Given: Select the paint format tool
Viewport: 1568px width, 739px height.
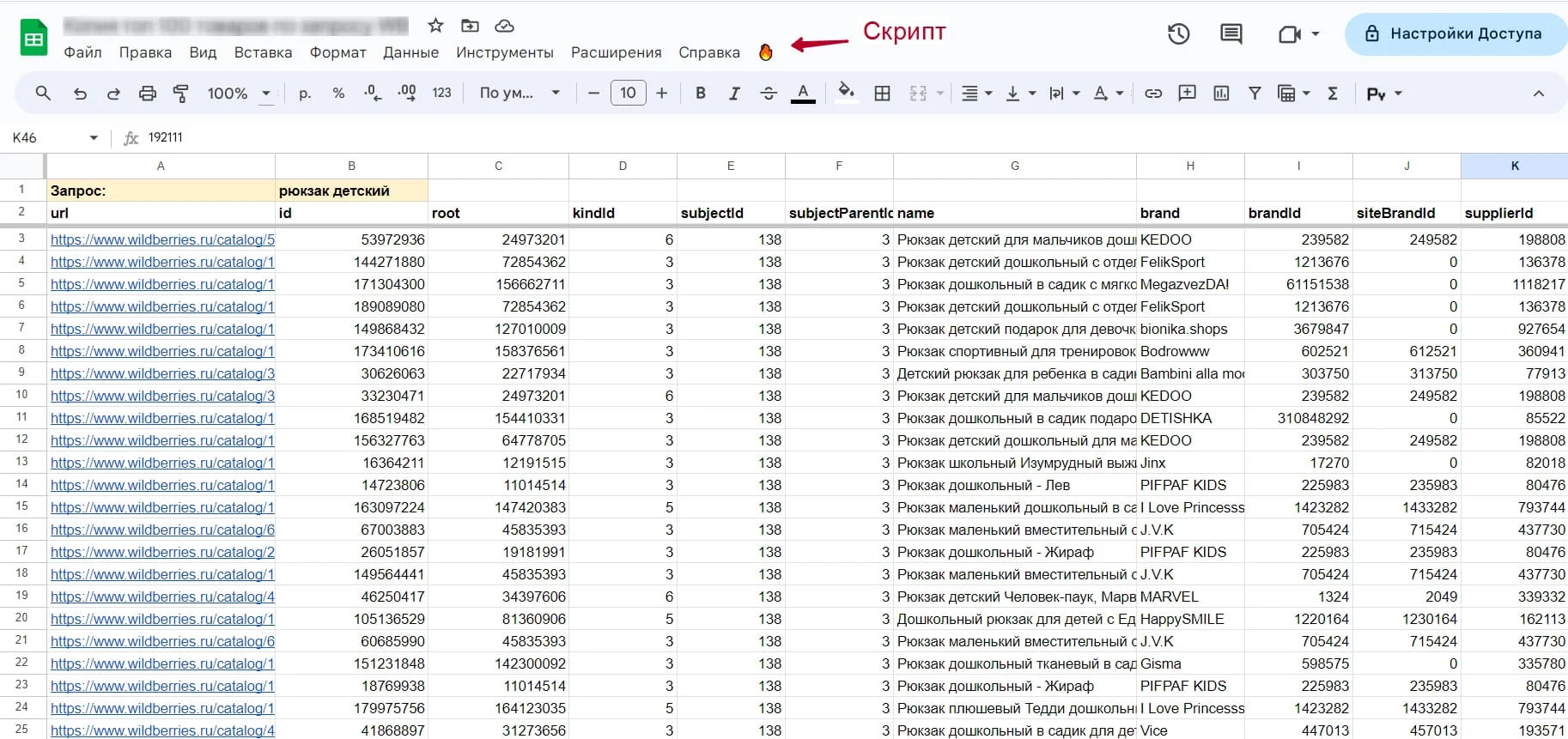Looking at the screenshot, I should point(180,94).
